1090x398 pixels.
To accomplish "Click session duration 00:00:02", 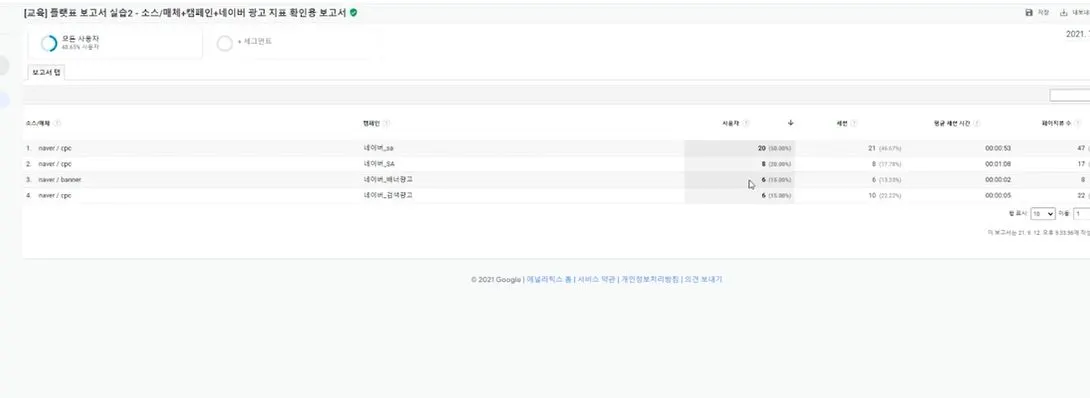I will point(997,180).
